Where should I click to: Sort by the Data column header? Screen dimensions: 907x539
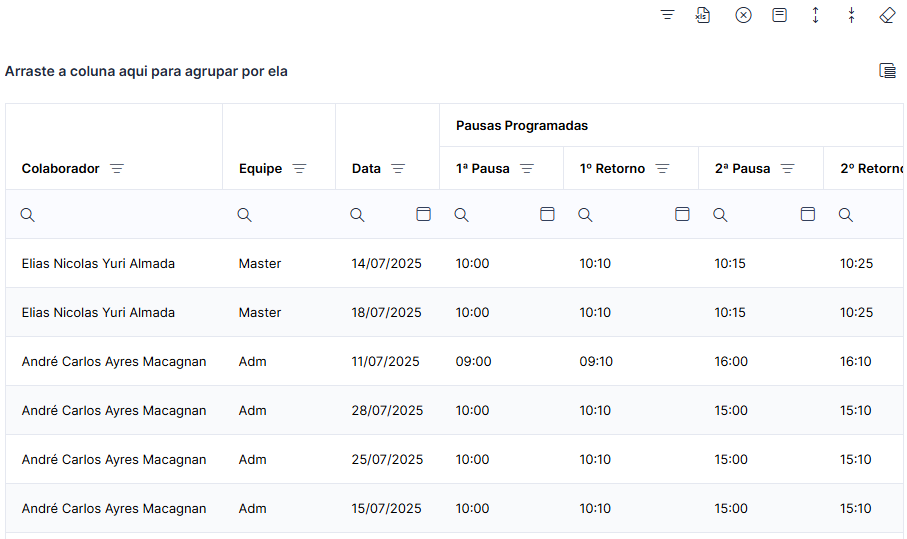coord(366,168)
